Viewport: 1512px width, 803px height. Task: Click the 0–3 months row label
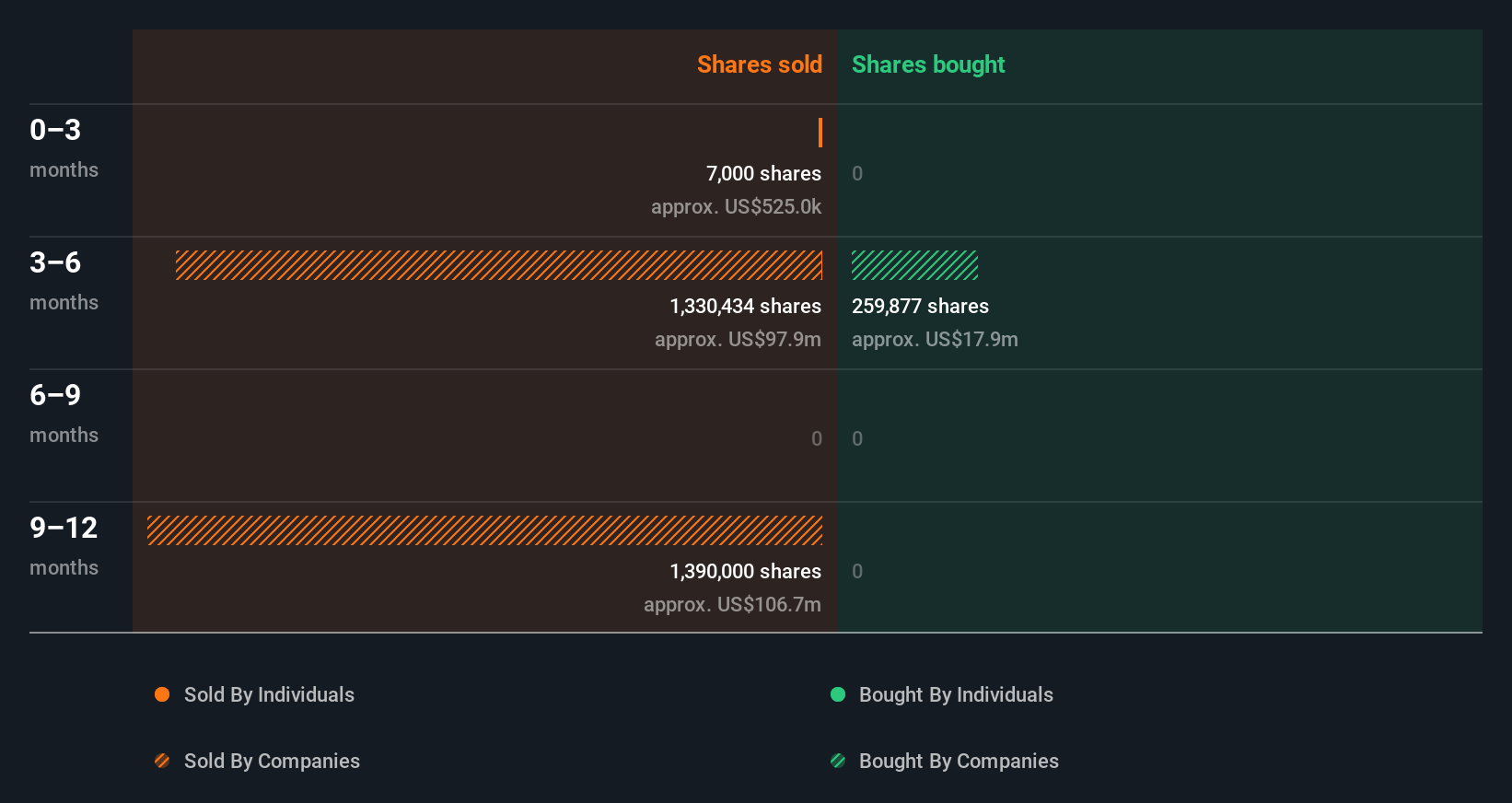click(x=64, y=147)
